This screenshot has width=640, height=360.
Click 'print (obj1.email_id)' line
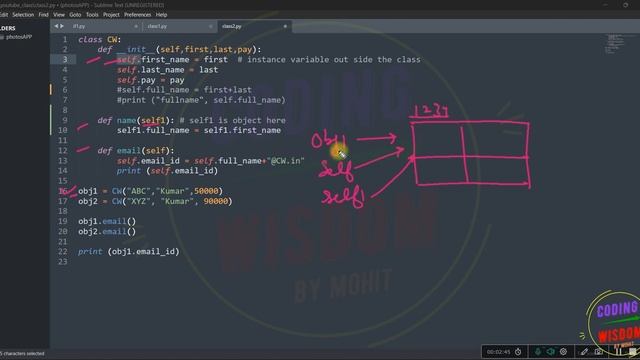[x=129, y=251]
